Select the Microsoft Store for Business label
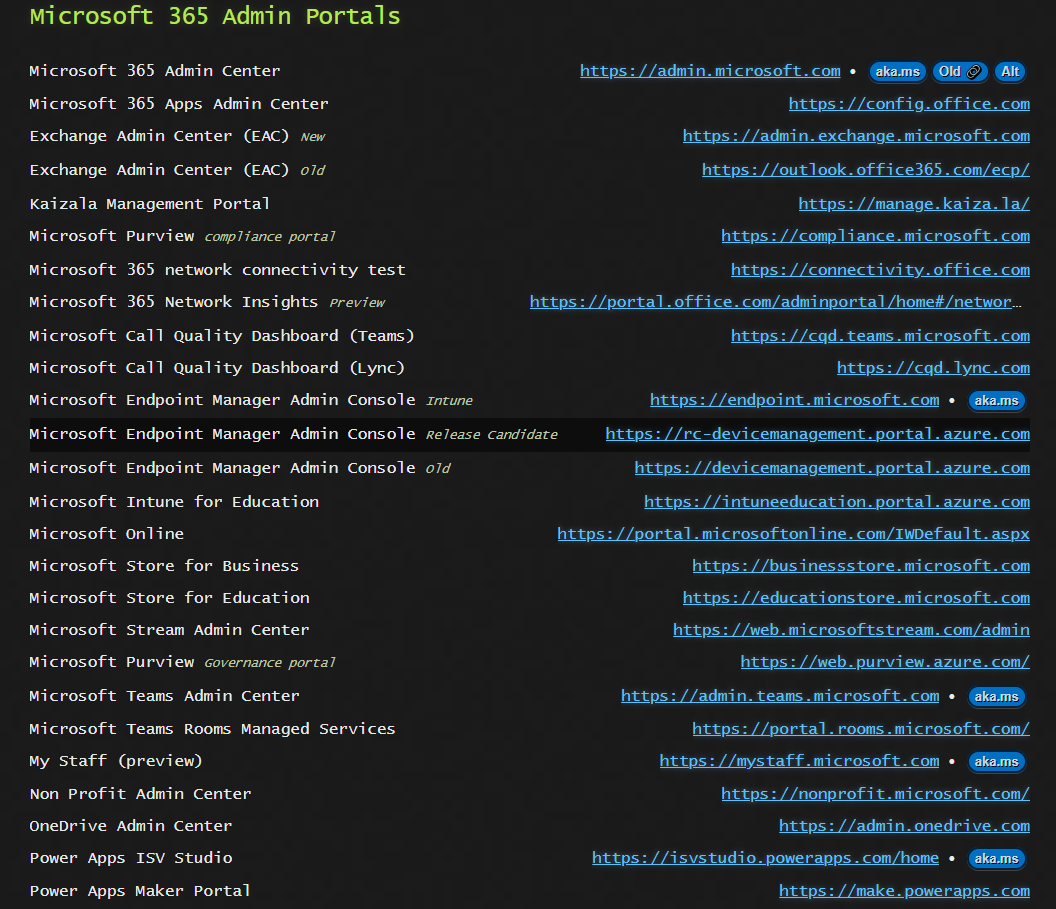This screenshot has height=909, width=1056. 164,566
